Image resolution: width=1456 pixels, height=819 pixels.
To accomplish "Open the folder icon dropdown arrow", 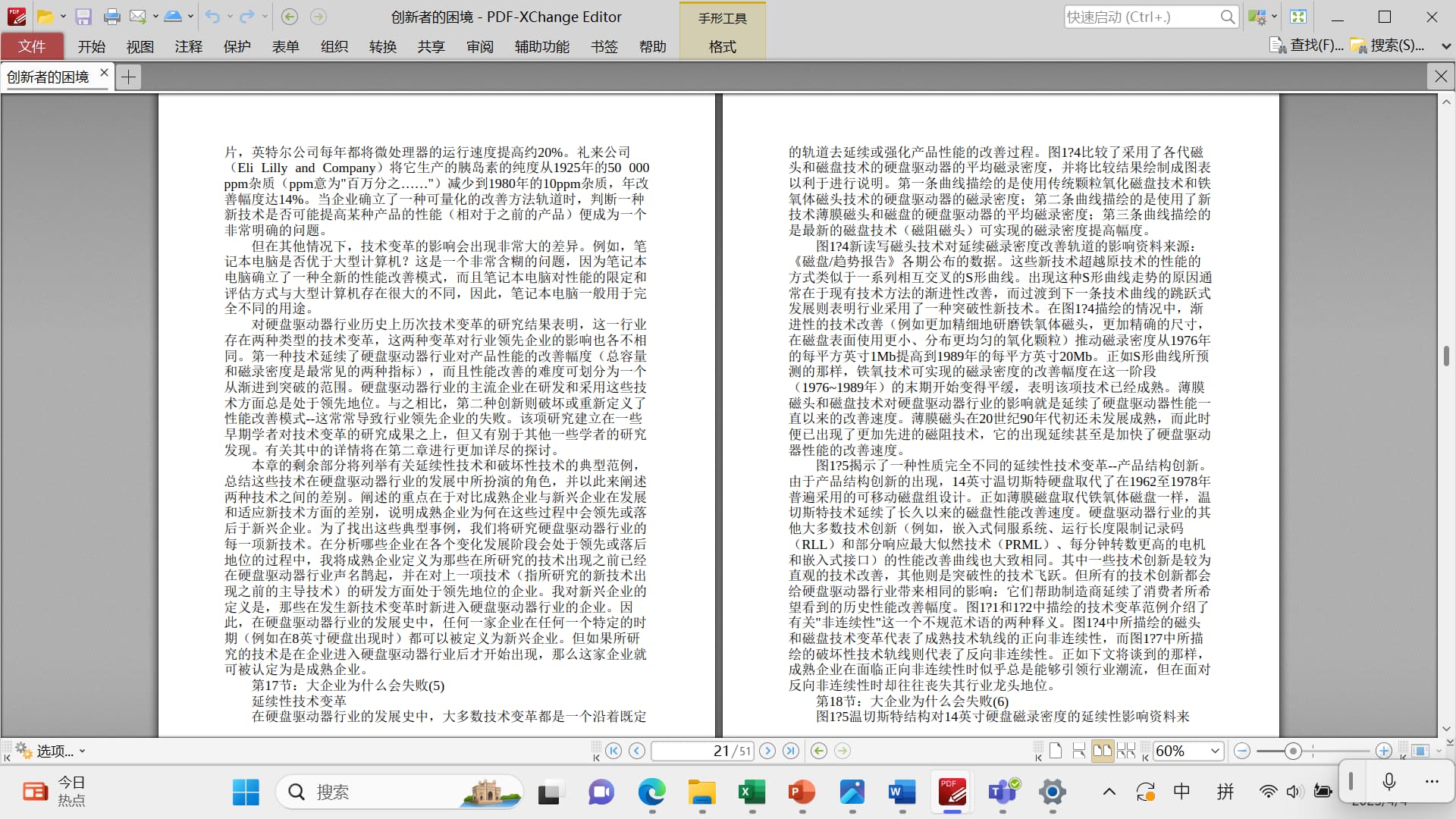I will 63,17.
